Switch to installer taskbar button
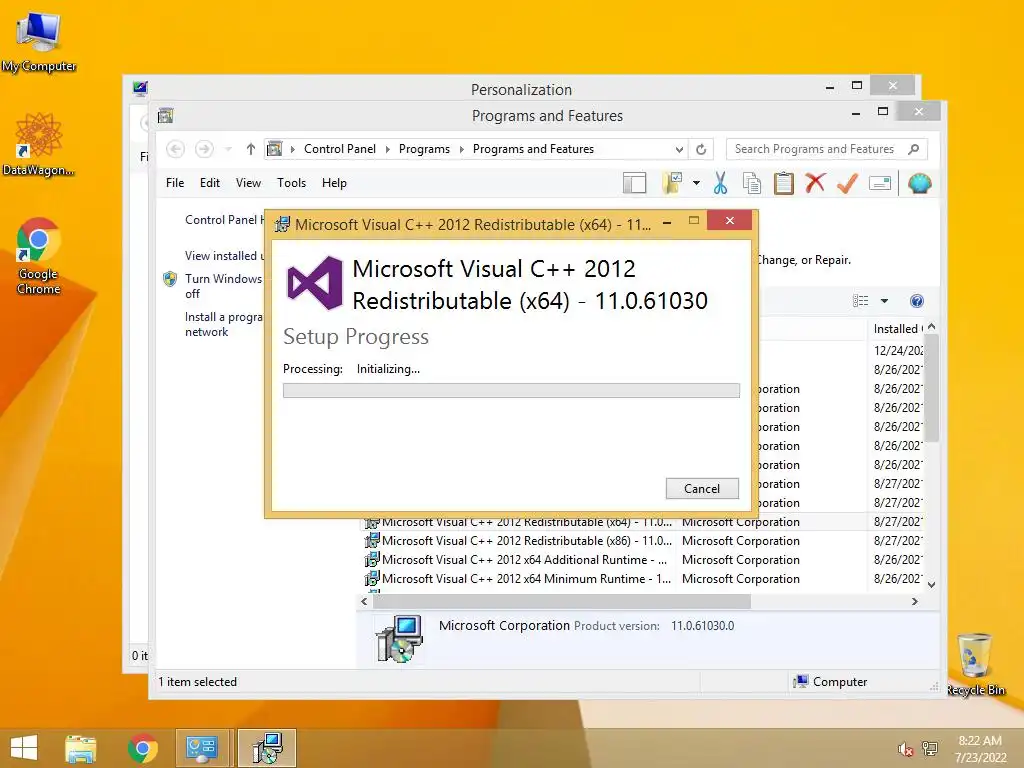 pyautogui.click(x=267, y=748)
